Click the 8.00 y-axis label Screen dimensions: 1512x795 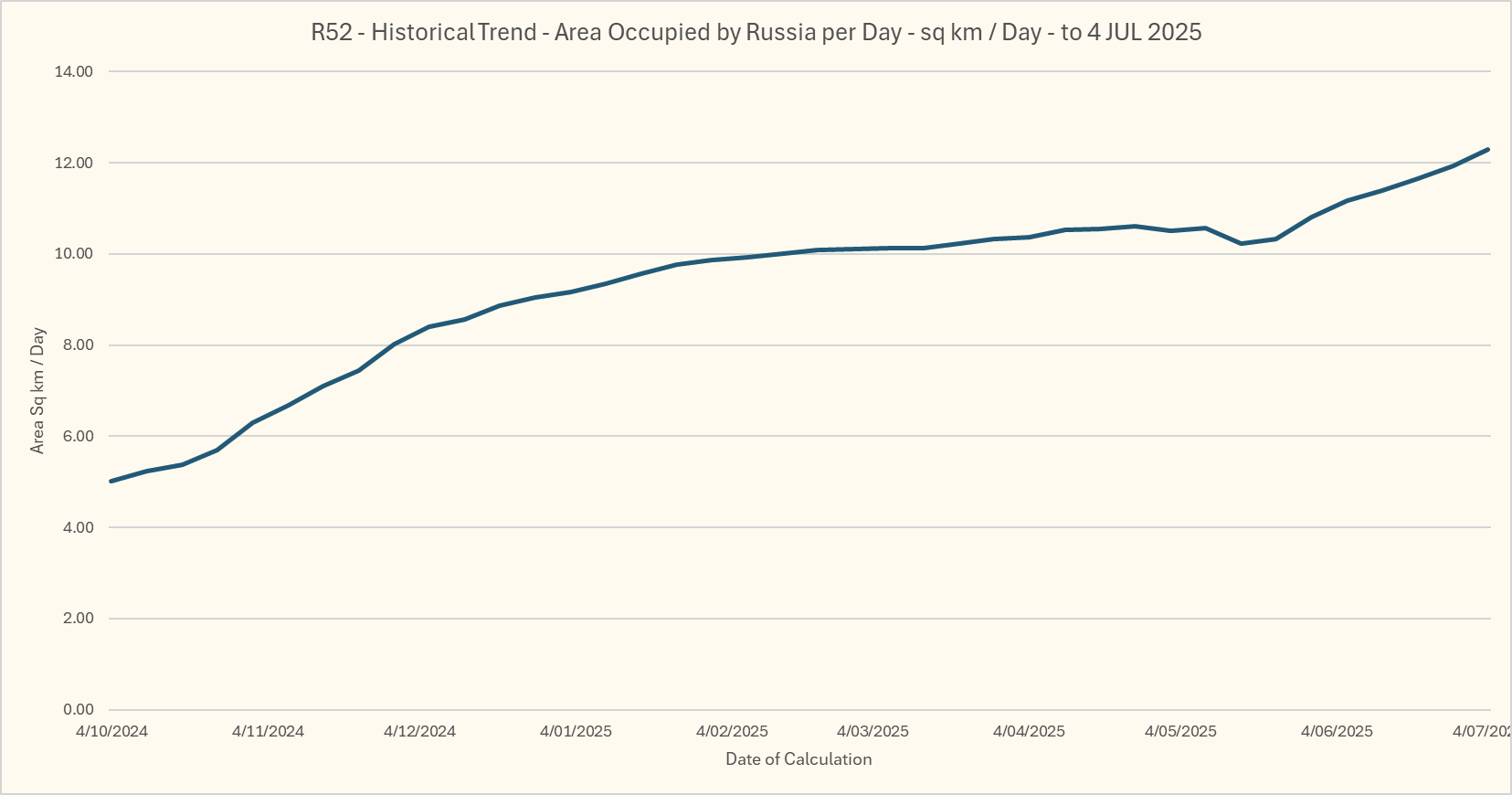point(77,345)
